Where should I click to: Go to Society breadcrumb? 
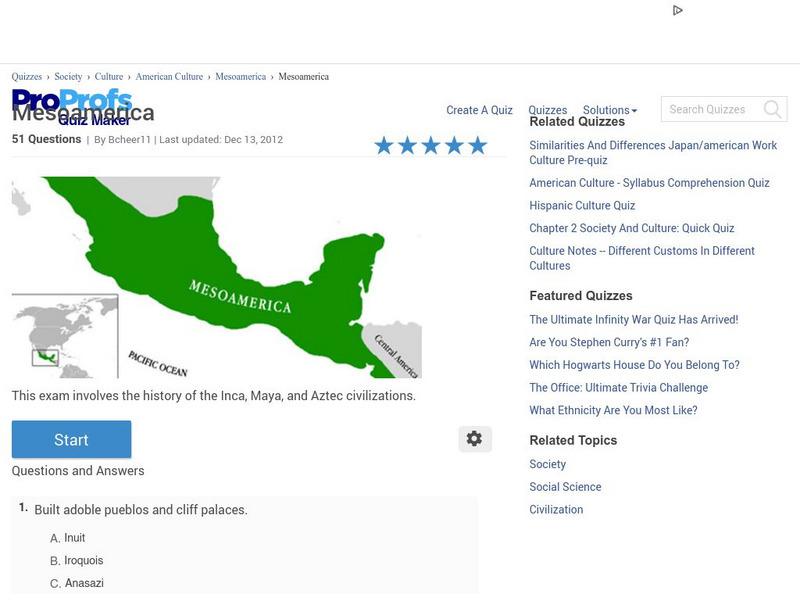pyautogui.click(x=68, y=77)
